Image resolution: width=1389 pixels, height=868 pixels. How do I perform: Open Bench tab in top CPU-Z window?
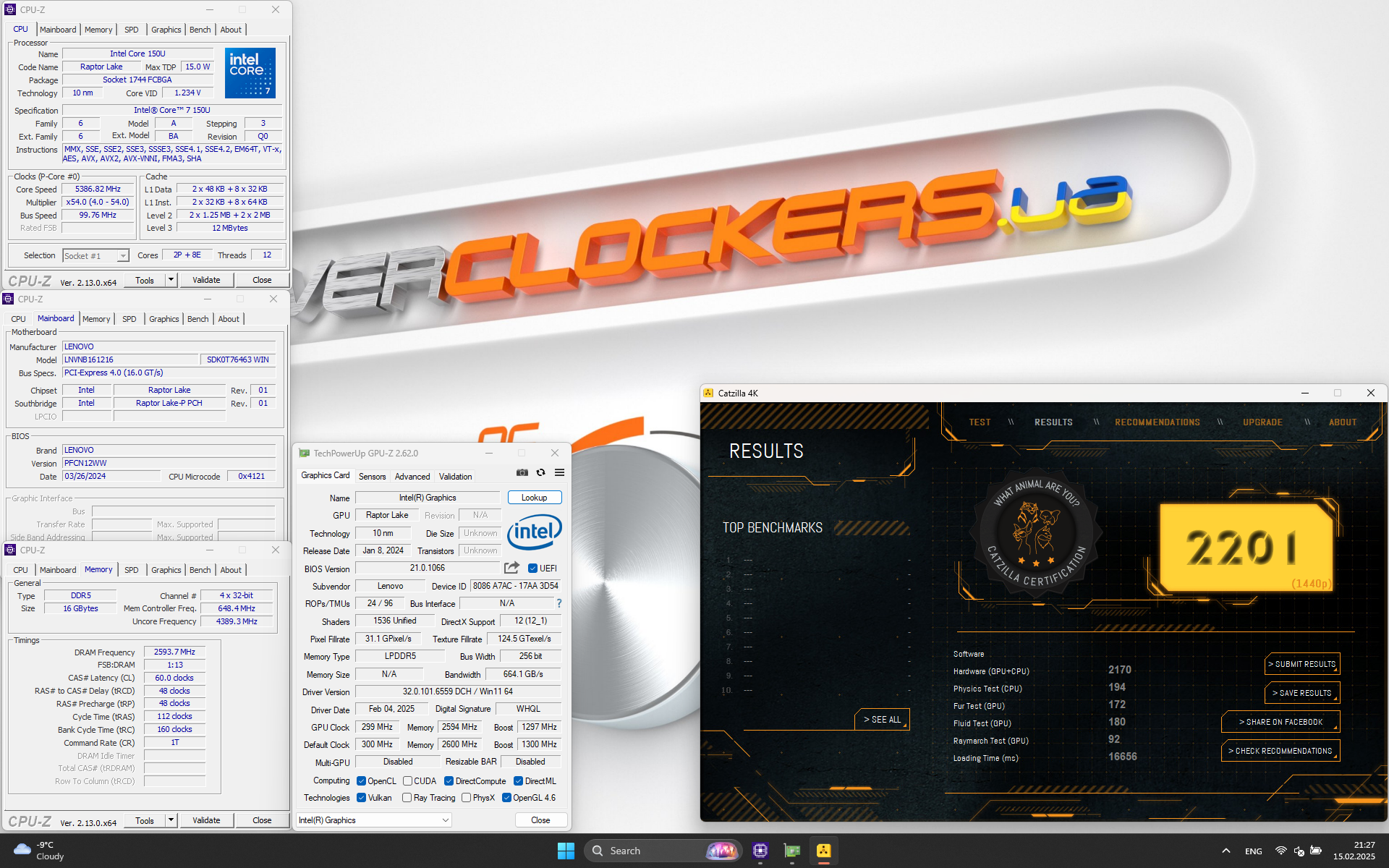coord(200,30)
